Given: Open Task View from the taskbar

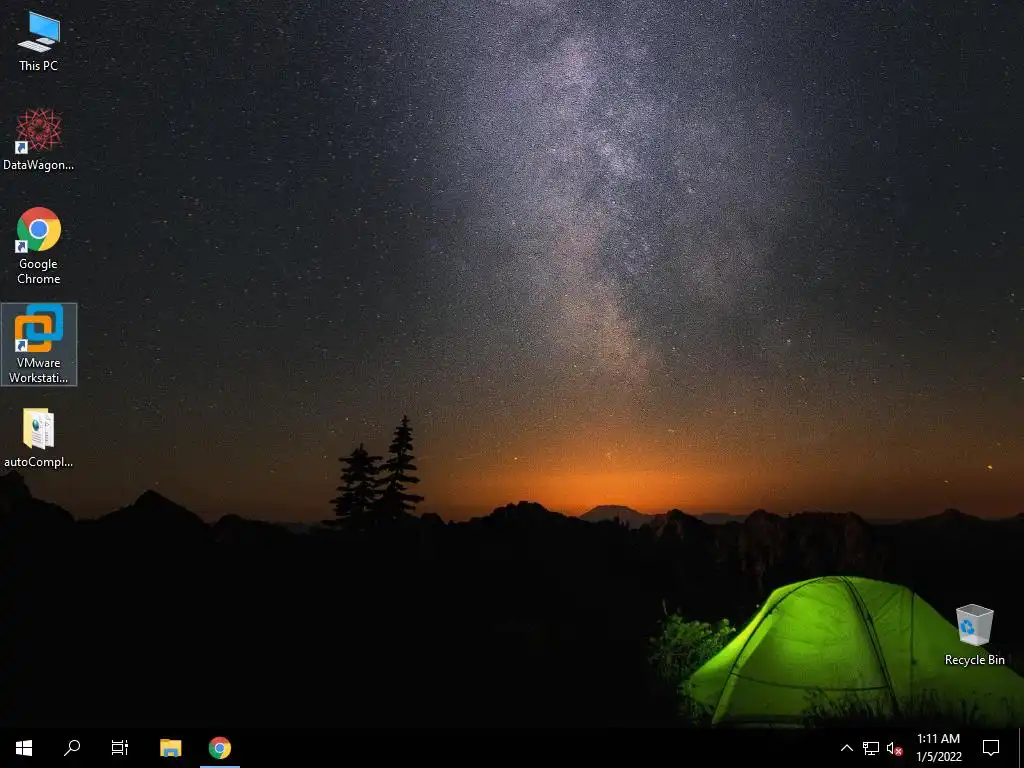Looking at the screenshot, I should pos(120,748).
